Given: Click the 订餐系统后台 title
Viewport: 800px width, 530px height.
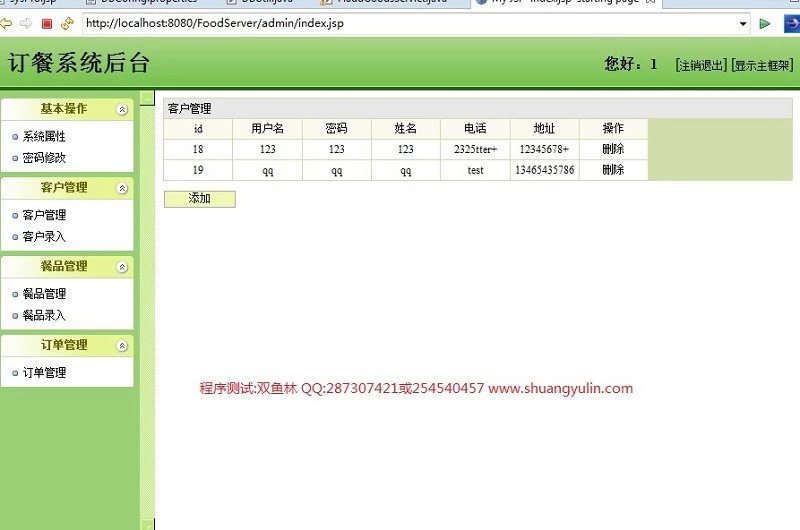Looking at the screenshot, I should click(x=78, y=63).
